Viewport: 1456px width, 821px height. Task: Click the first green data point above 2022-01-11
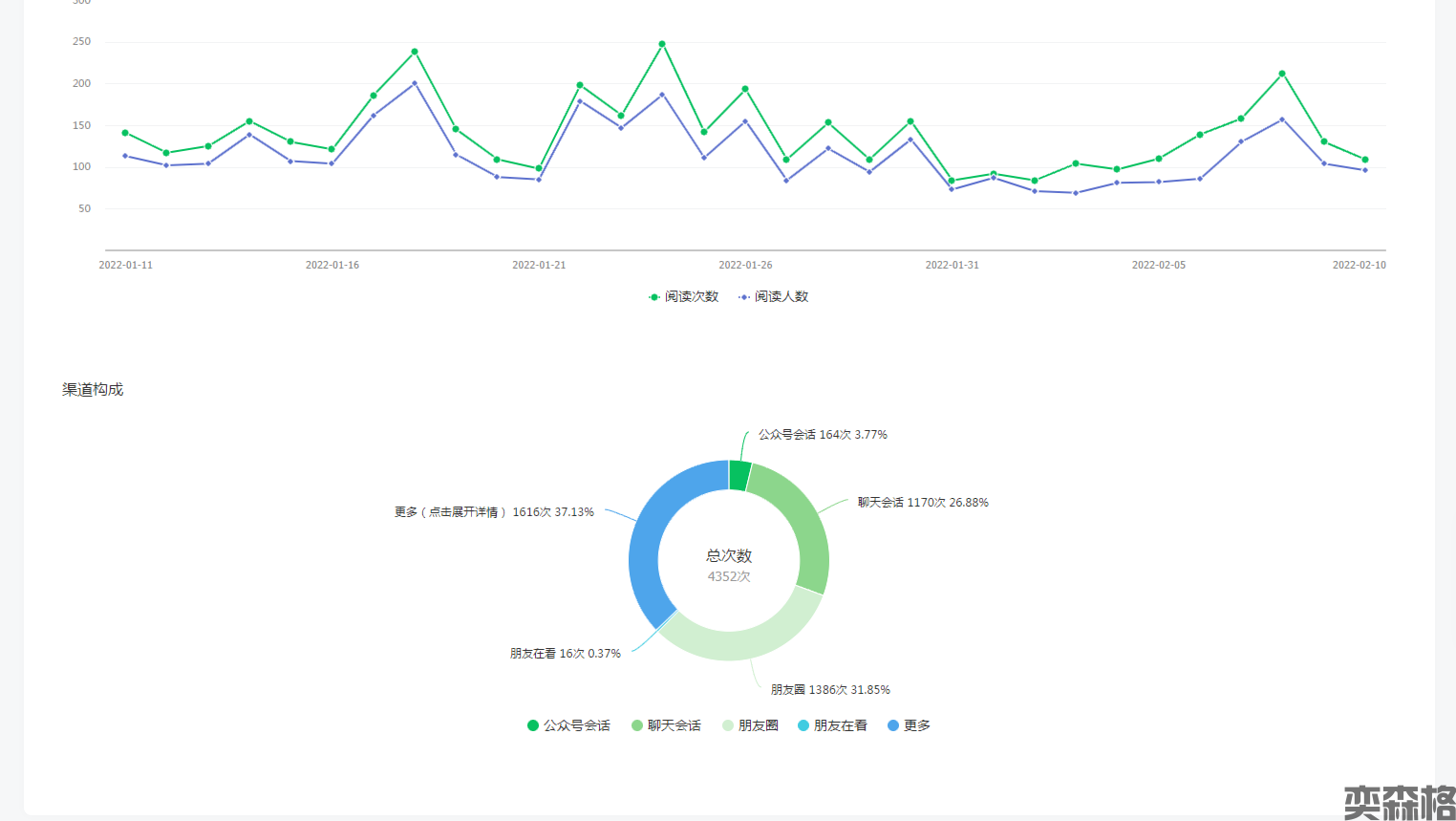click(x=125, y=133)
